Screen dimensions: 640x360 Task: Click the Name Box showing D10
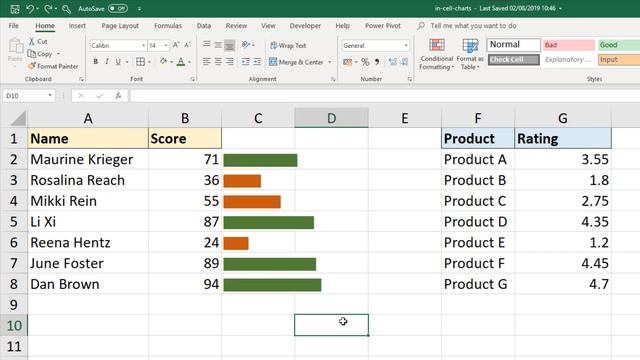tap(28, 96)
